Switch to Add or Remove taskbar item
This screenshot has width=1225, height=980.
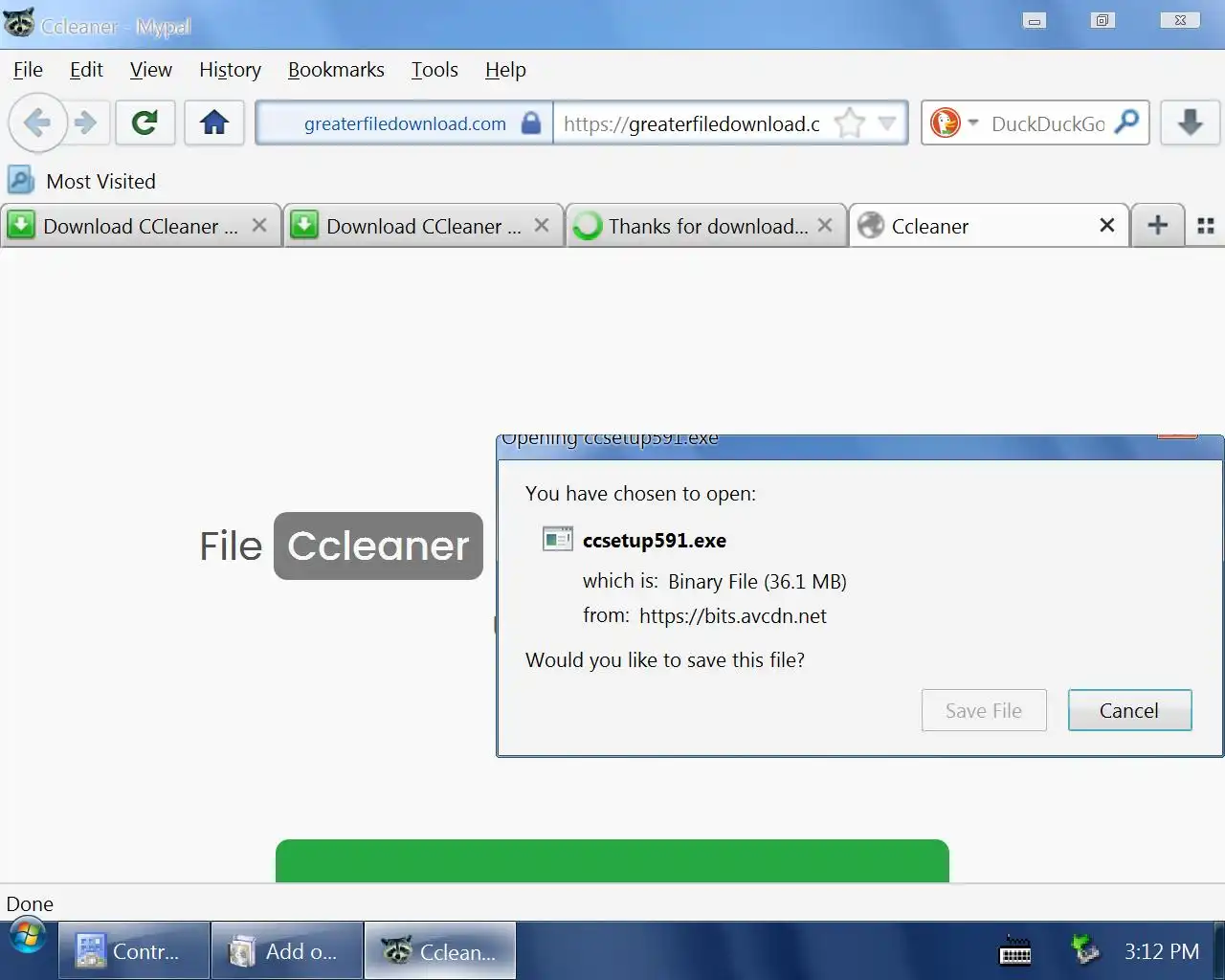[x=287, y=950]
